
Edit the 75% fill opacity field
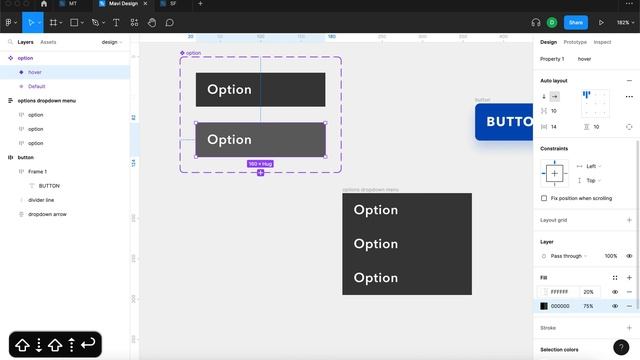coord(588,306)
